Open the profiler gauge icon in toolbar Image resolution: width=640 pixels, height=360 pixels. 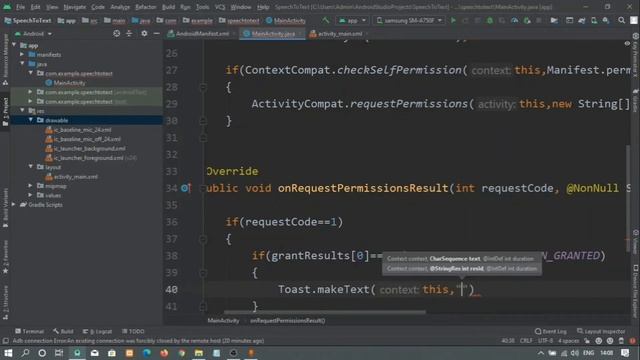coord(514,20)
